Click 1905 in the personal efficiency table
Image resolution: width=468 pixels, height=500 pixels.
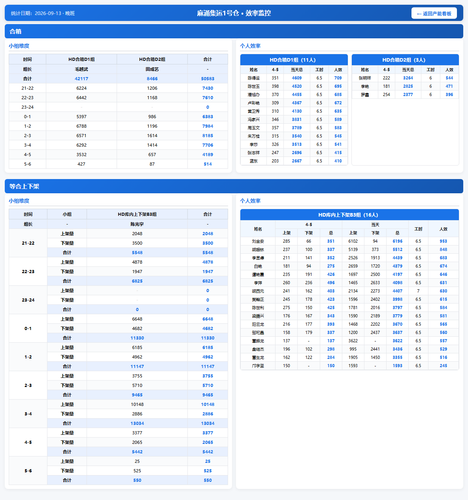tap(353, 357)
